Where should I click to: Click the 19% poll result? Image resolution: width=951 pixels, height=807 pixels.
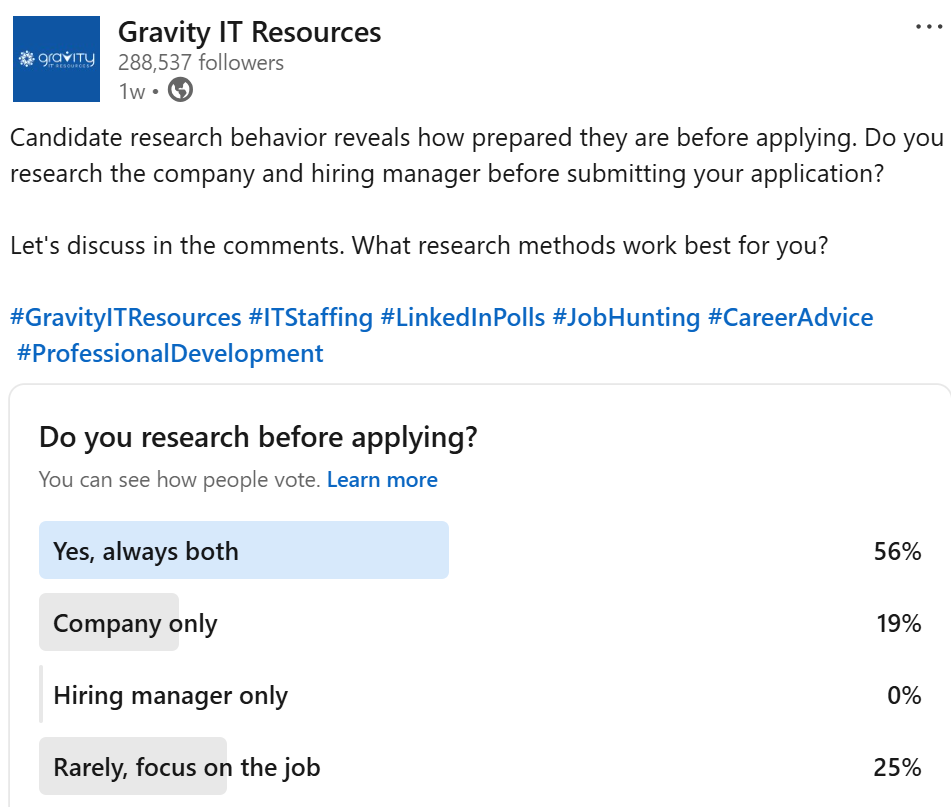click(x=897, y=624)
